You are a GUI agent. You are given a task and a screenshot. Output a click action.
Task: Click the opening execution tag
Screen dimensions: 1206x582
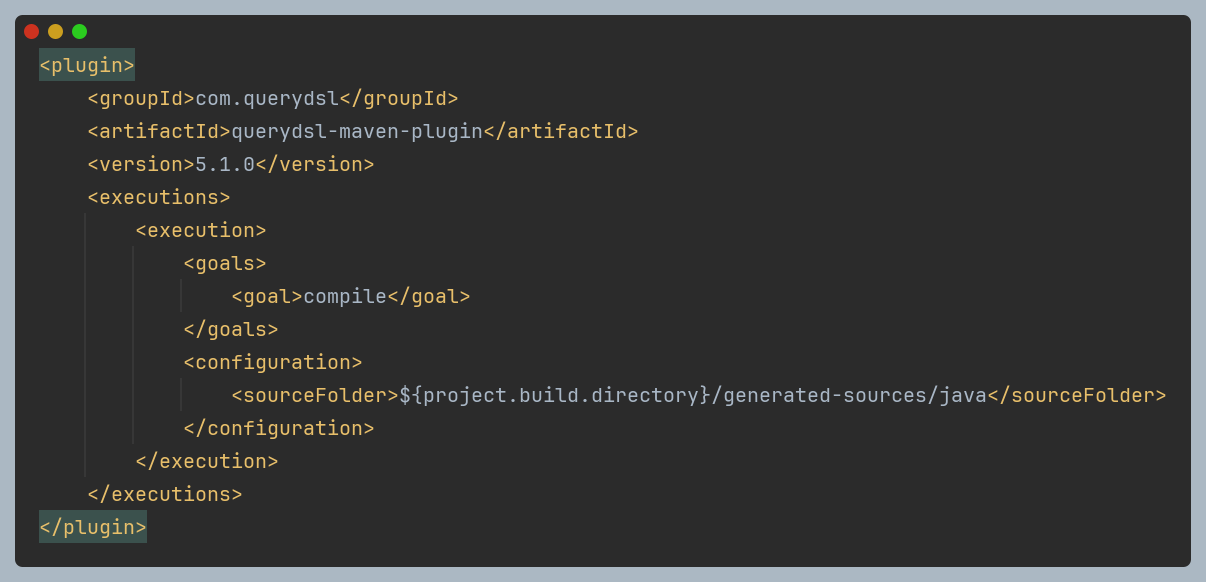click(x=201, y=230)
